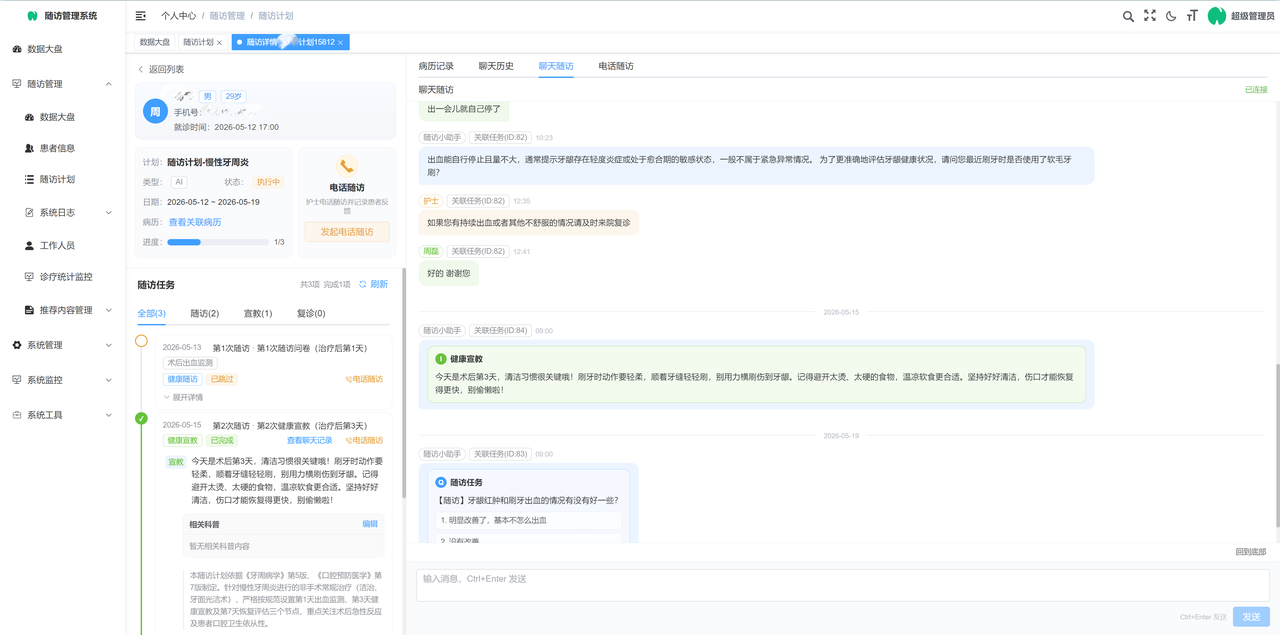Click the 已跳过 tag in first task

click(222, 379)
